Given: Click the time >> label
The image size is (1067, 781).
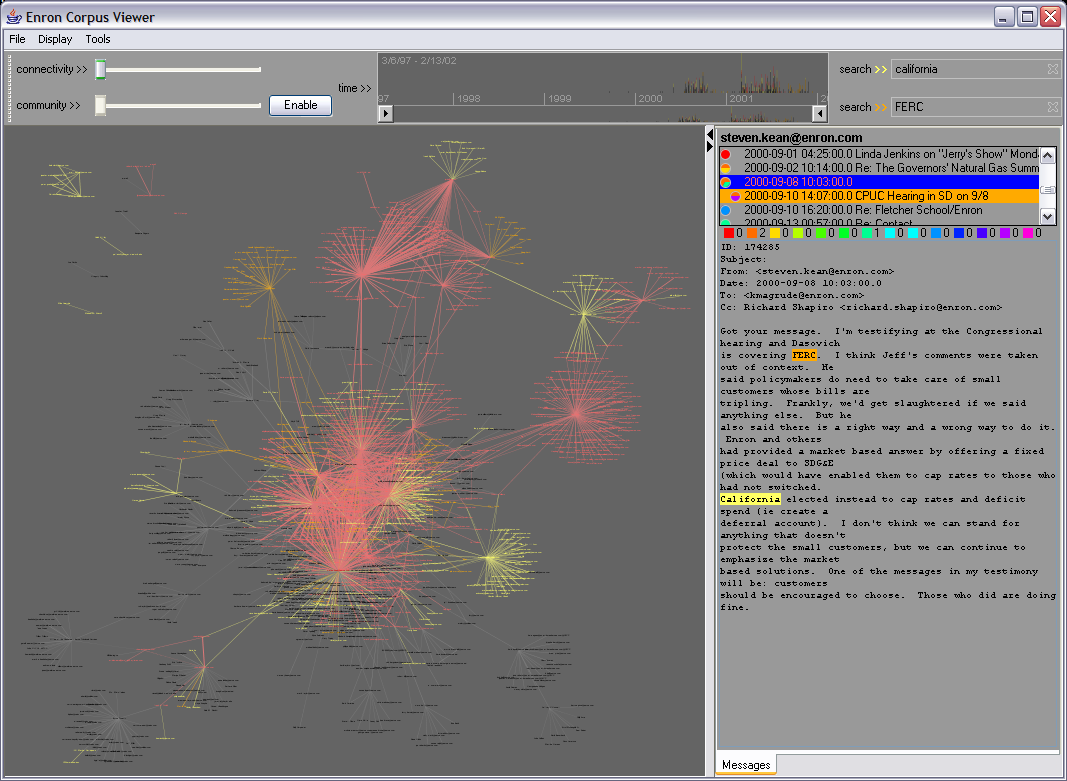Looking at the screenshot, I should click(355, 88).
